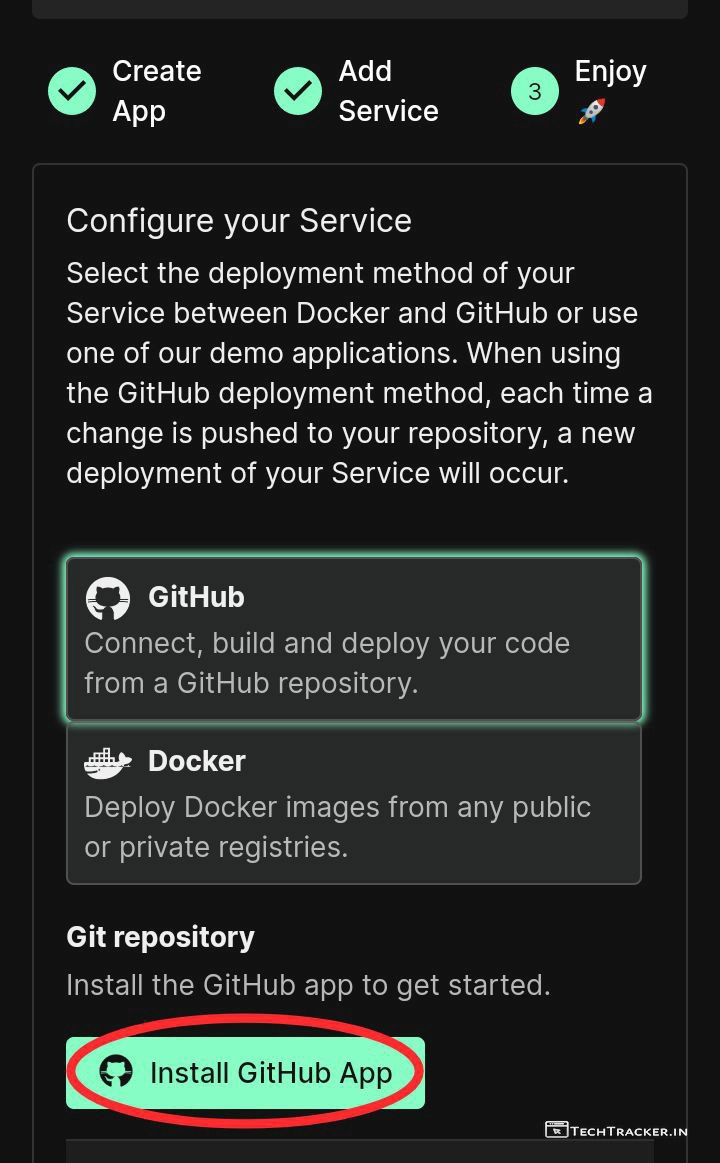Open the Enjoy step label
Screen dimensions: 720x1163
(610, 72)
